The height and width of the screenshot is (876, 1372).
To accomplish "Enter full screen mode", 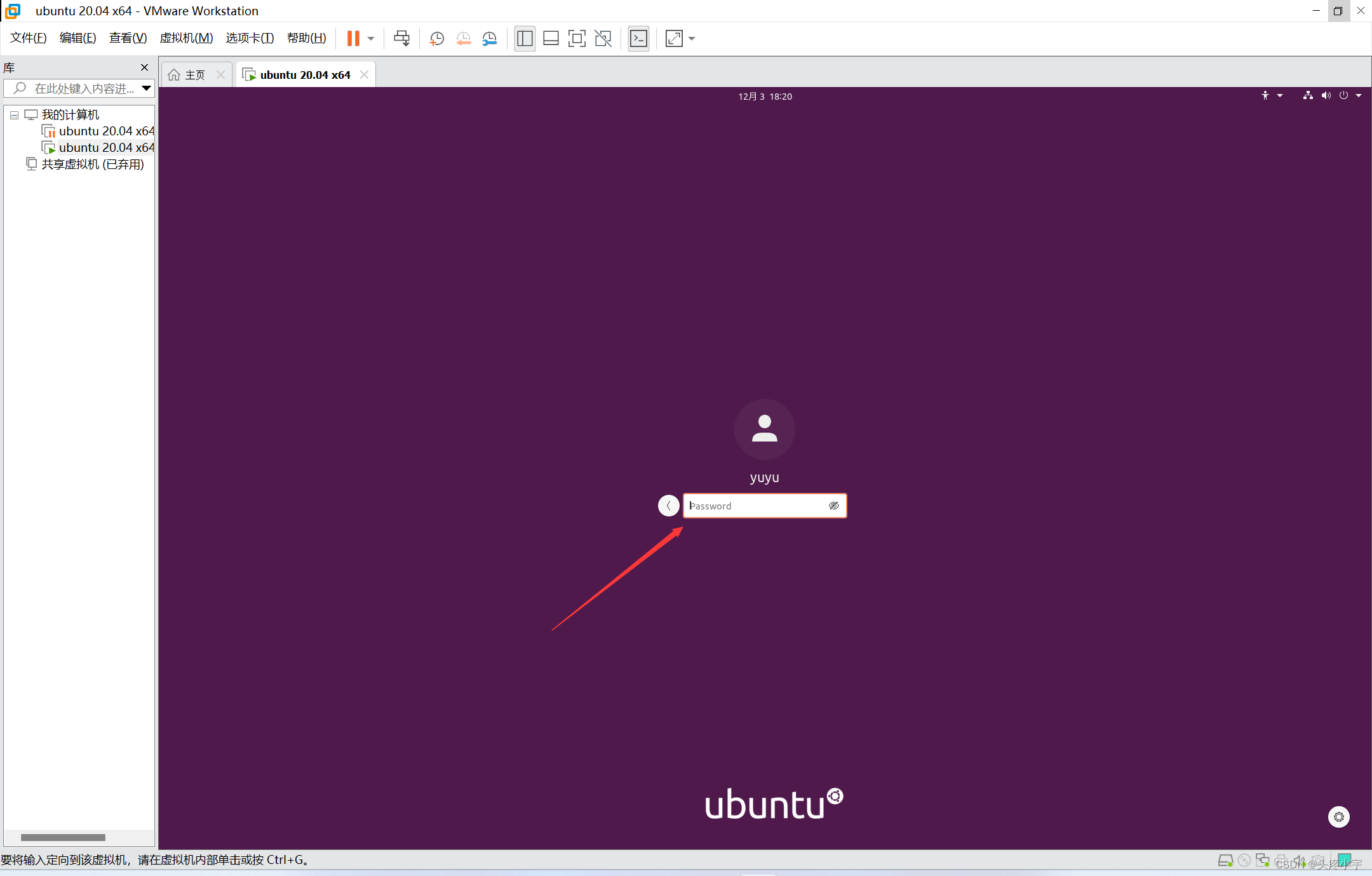I will pos(577,39).
